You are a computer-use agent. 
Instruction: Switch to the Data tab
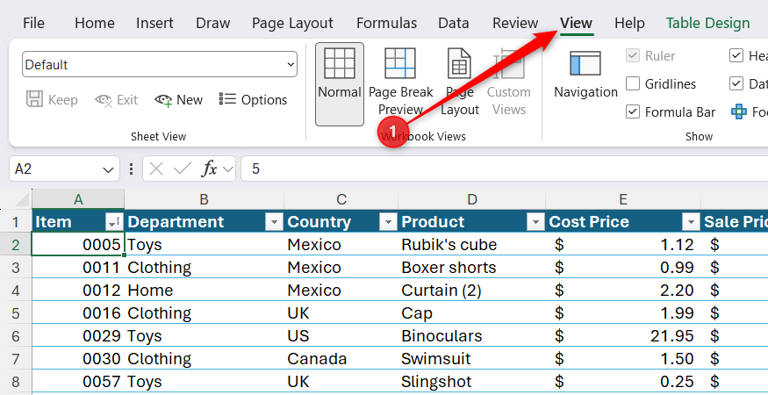click(454, 23)
